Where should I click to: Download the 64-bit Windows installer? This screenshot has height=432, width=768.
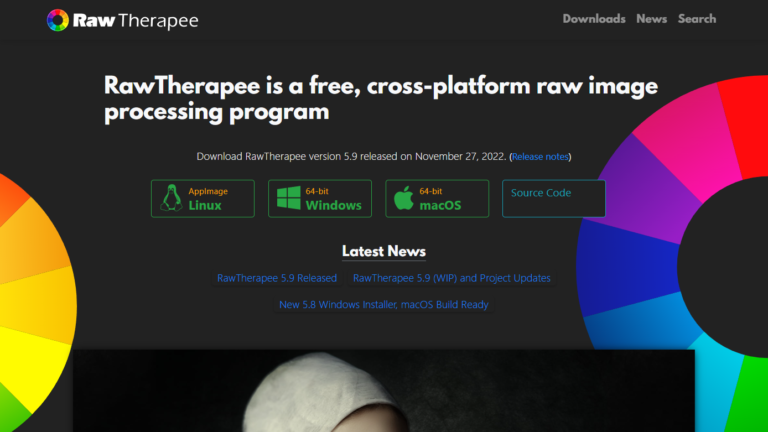tap(320, 198)
